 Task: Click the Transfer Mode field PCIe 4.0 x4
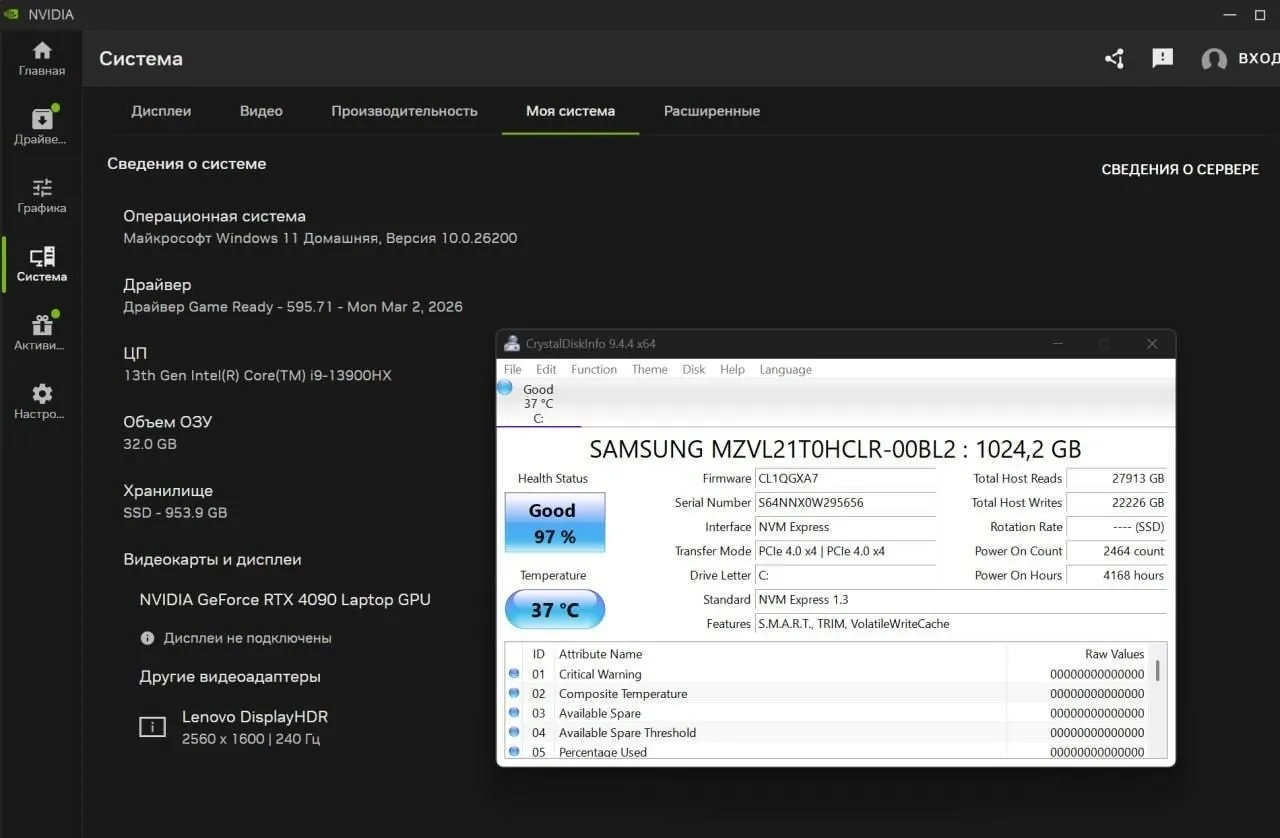(845, 551)
